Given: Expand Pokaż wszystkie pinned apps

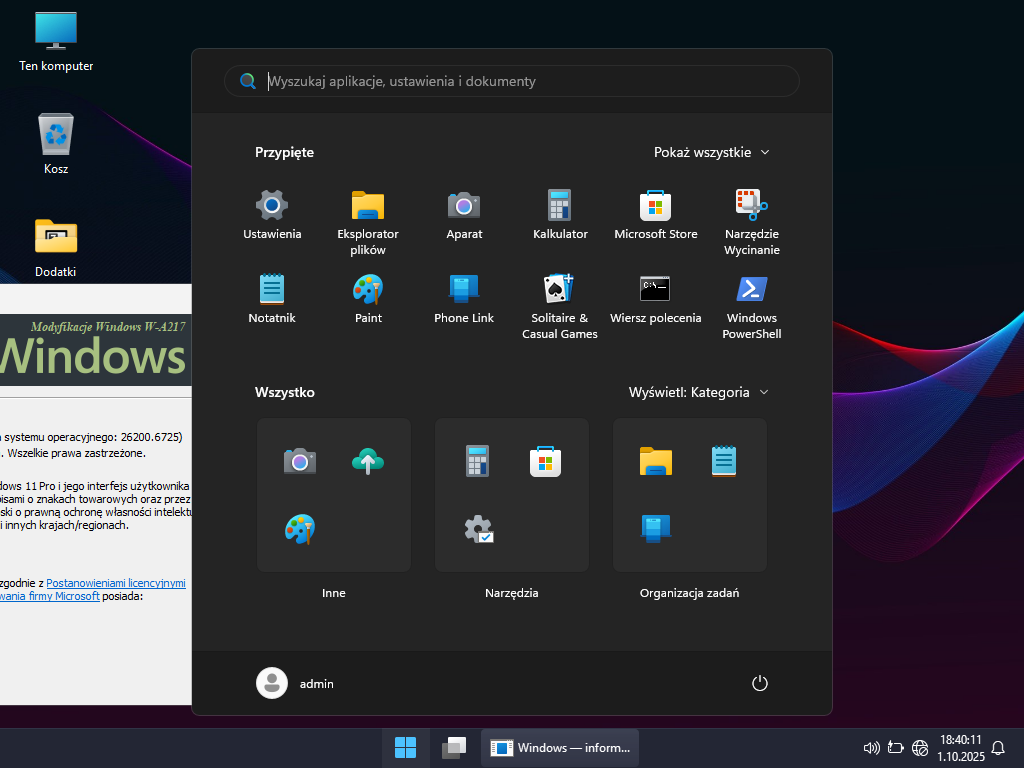Looking at the screenshot, I should (x=711, y=152).
